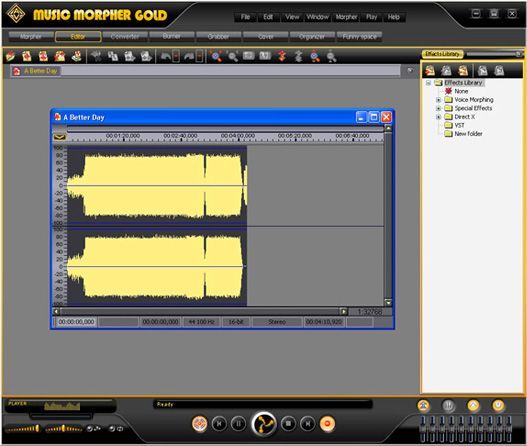
Task: Toggle the equalizer power button
Action: coord(498,406)
